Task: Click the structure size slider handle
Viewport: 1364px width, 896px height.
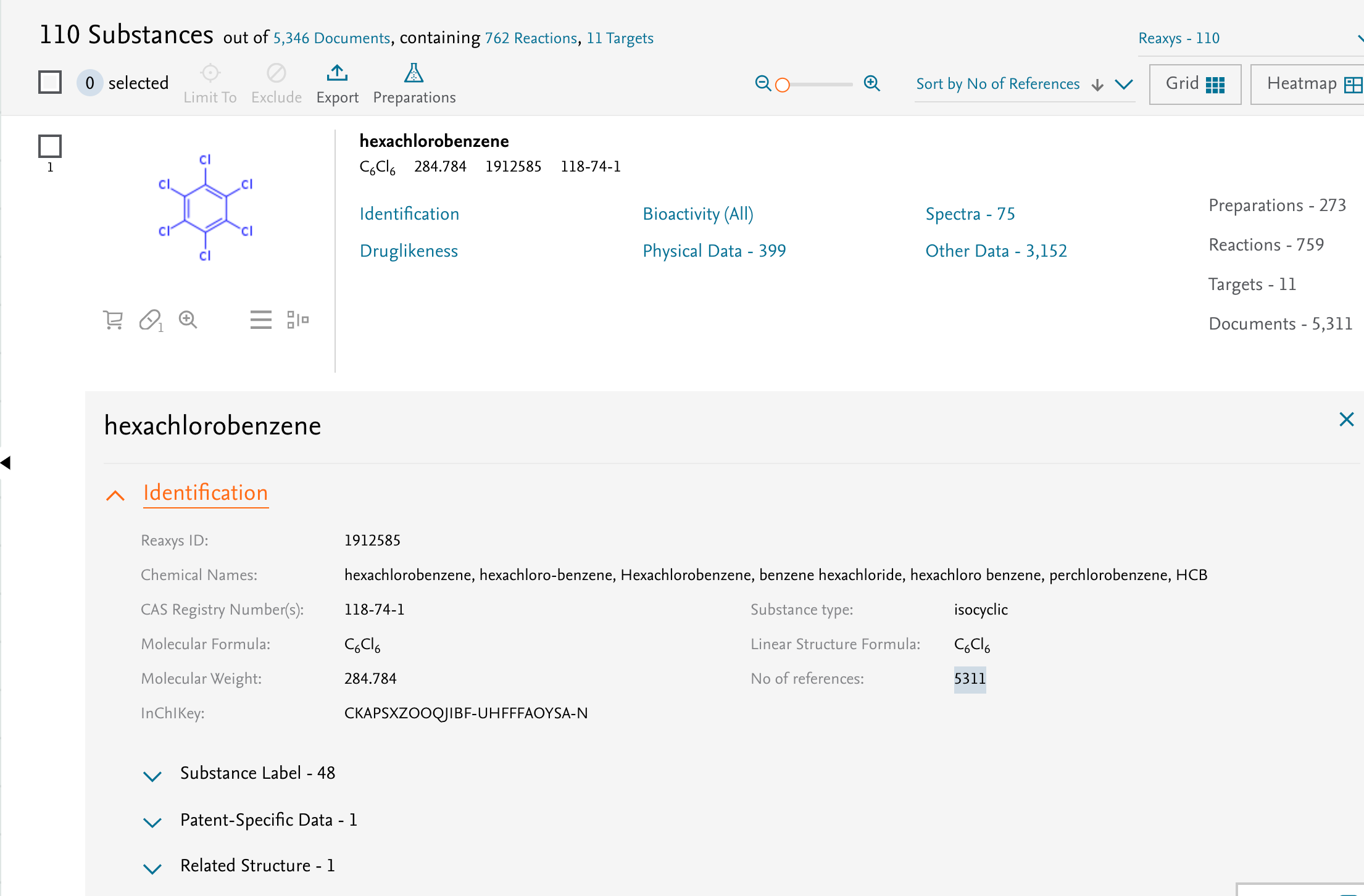Action: [x=783, y=85]
